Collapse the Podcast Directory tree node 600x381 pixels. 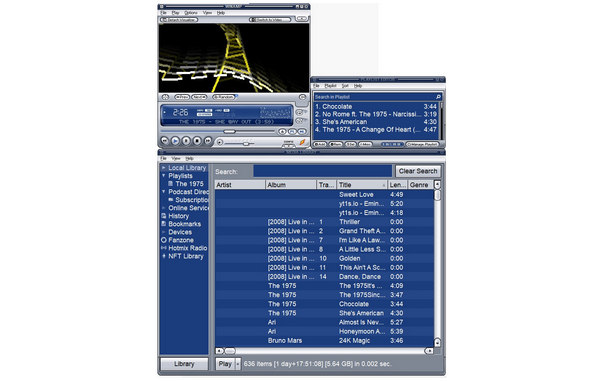pos(163,192)
